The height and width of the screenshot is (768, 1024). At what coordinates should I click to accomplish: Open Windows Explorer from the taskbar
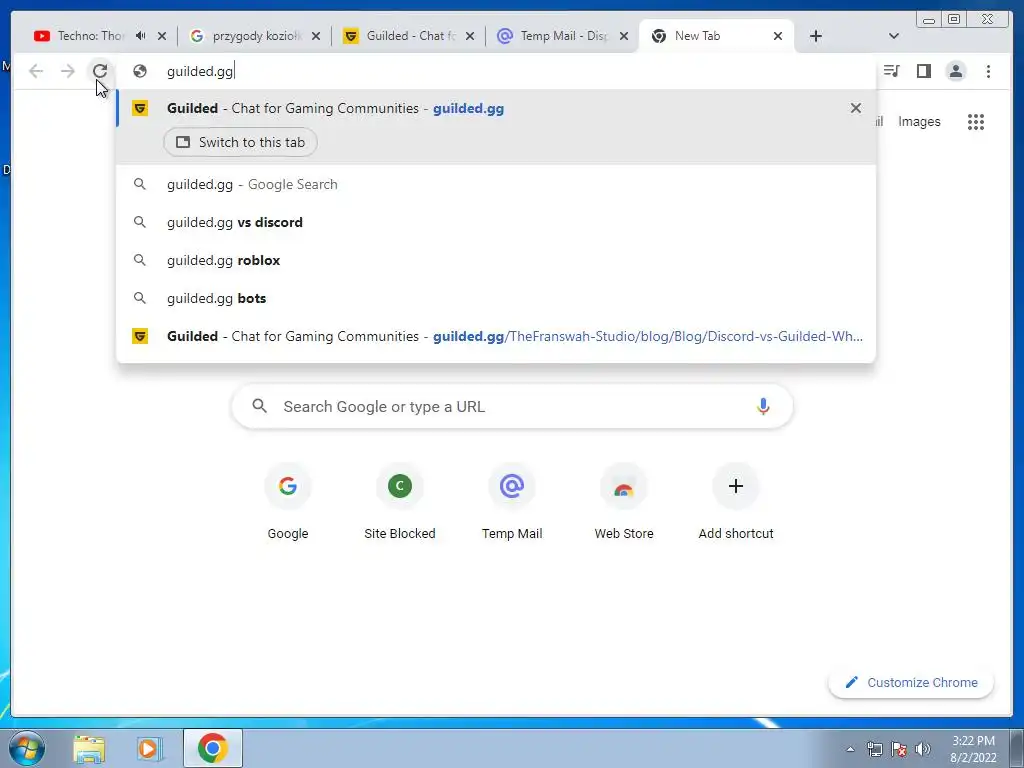[x=89, y=748]
